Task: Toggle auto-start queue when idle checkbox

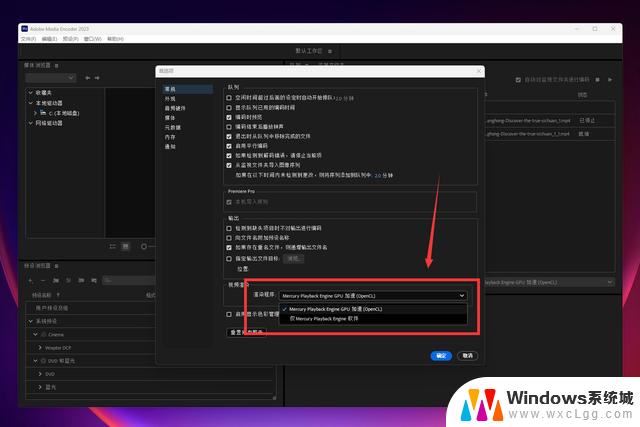Action: [x=229, y=98]
